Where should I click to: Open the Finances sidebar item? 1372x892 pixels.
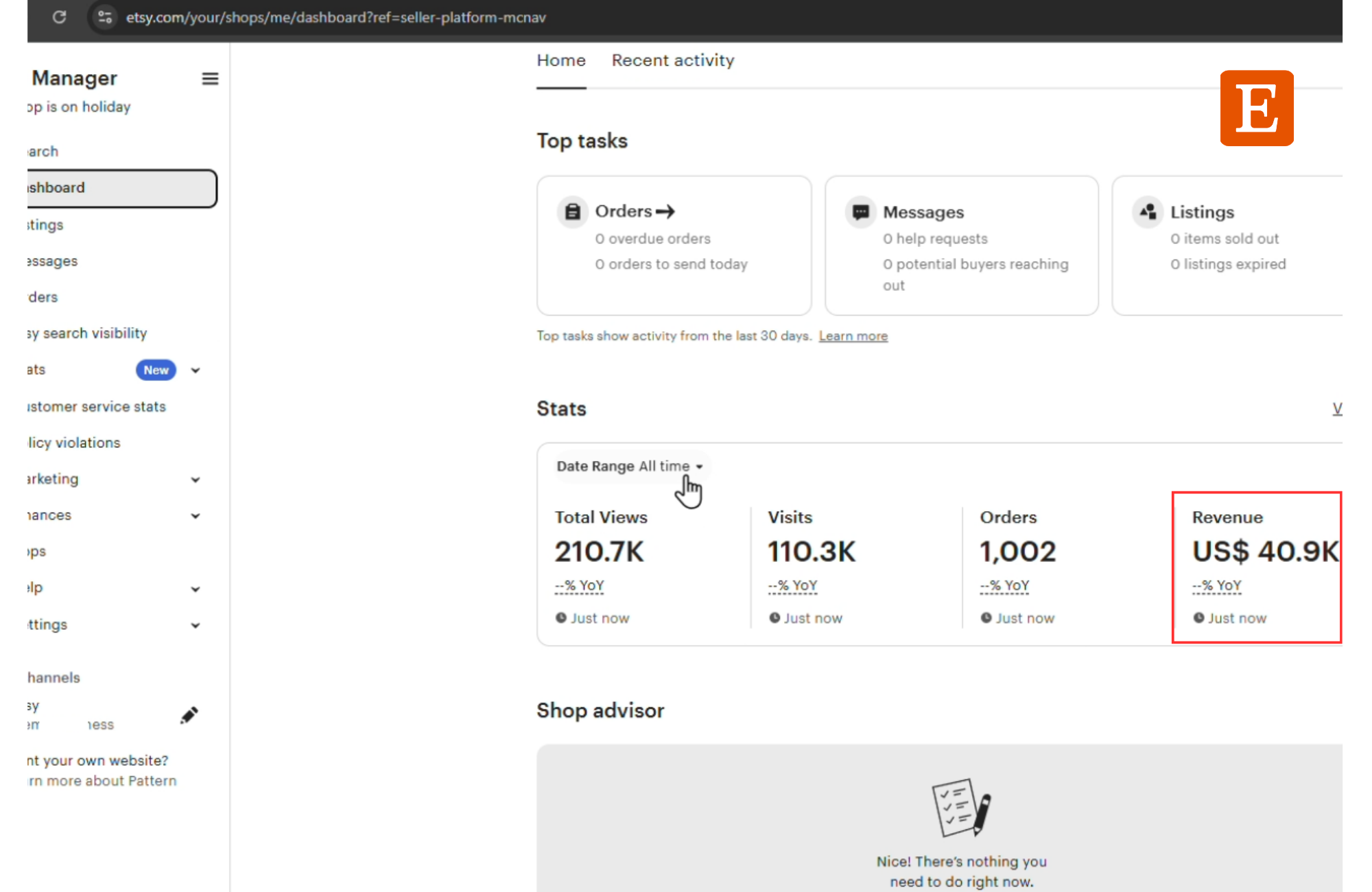tap(49, 515)
